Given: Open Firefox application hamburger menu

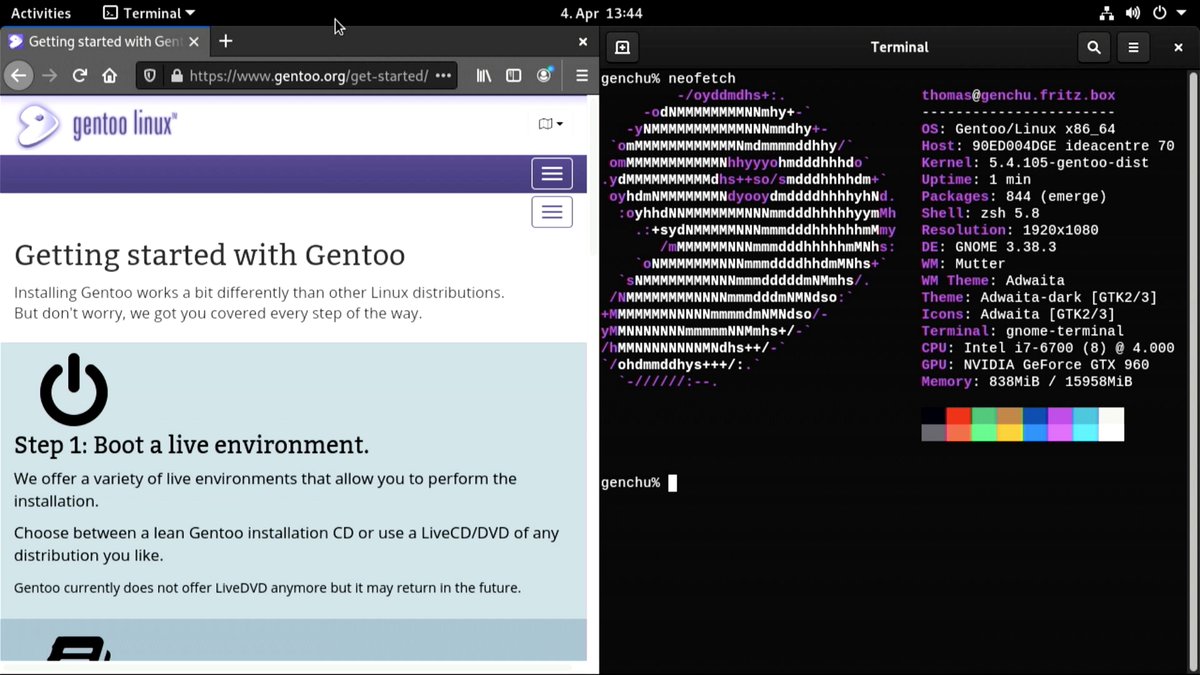Looking at the screenshot, I should 582,75.
